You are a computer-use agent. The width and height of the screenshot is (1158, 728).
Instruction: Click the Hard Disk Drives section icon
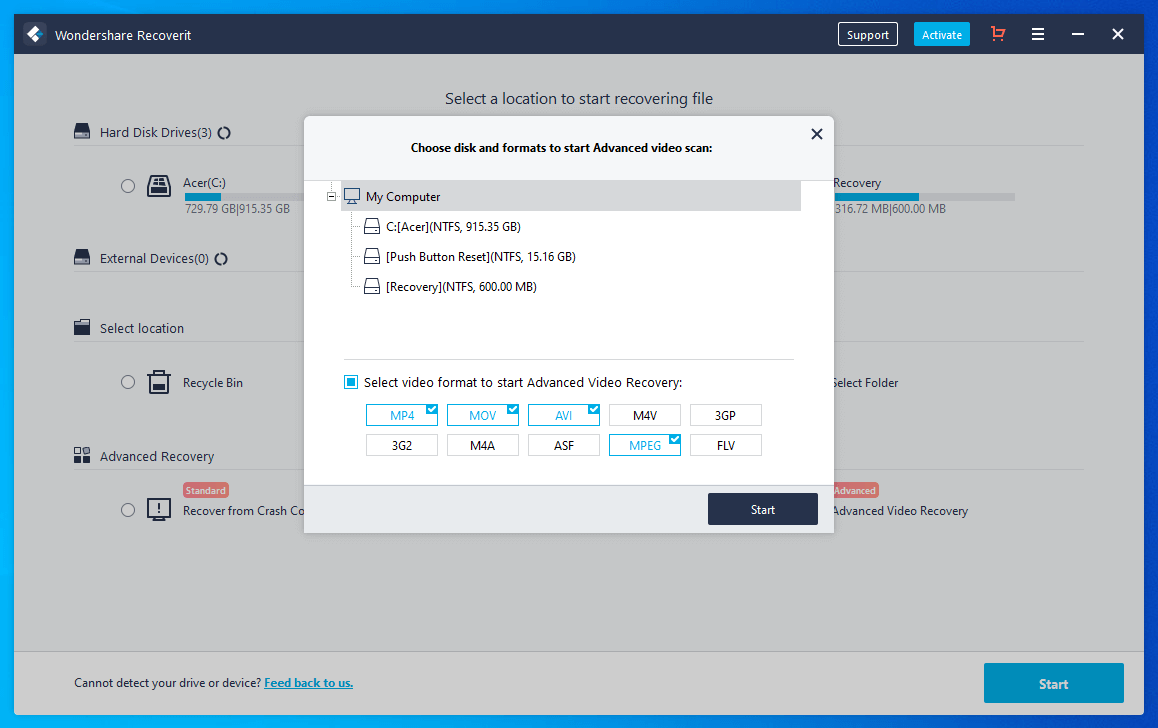[82, 131]
